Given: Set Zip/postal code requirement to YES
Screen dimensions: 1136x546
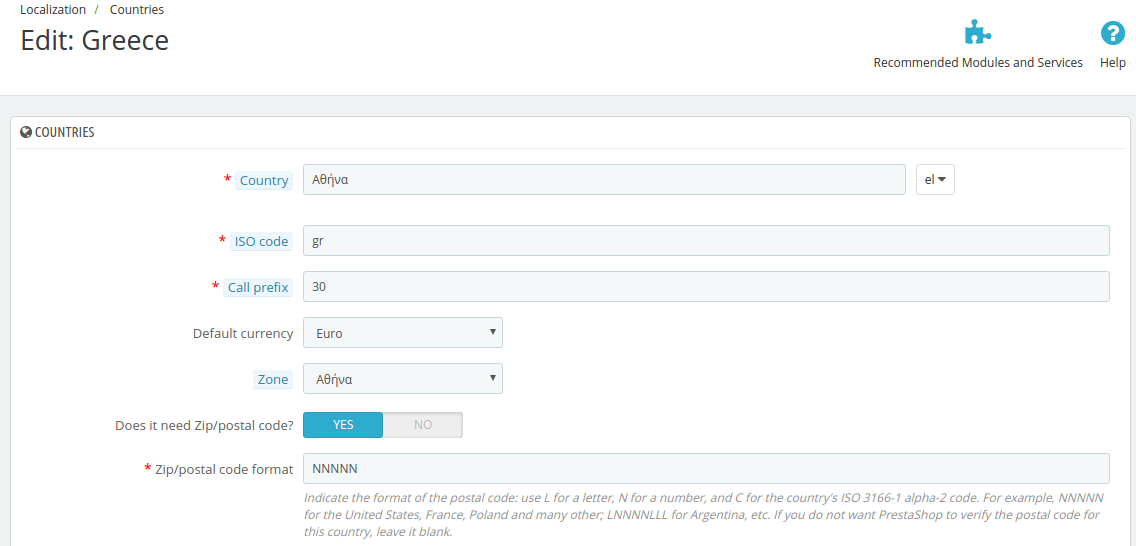Looking at the screenshot, I should [x=343, y=425].
